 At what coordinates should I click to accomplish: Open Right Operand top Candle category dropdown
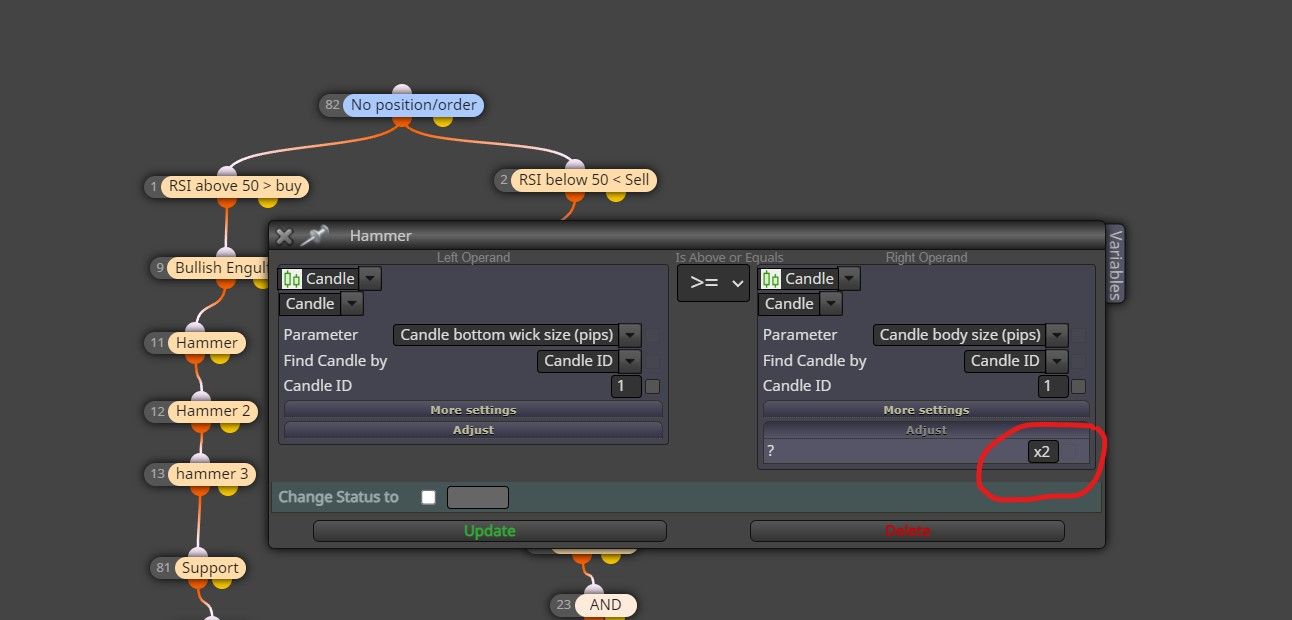pos(849,279)
